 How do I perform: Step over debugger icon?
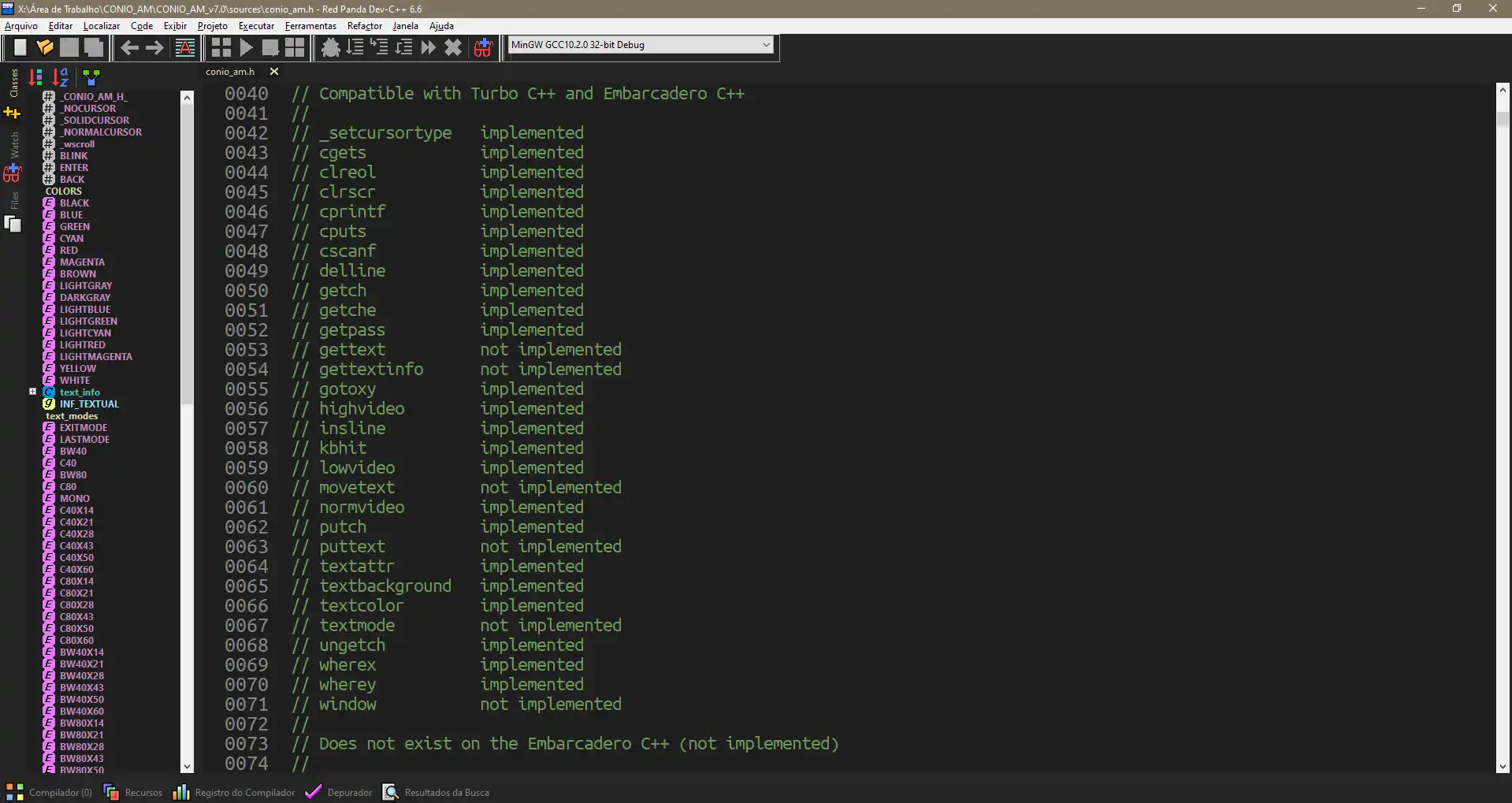[355, 47]
